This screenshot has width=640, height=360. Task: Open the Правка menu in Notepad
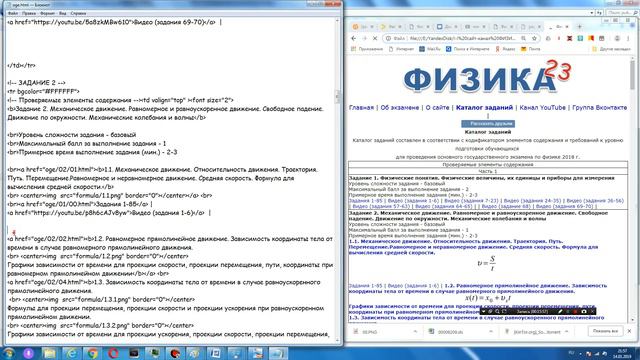29,13
